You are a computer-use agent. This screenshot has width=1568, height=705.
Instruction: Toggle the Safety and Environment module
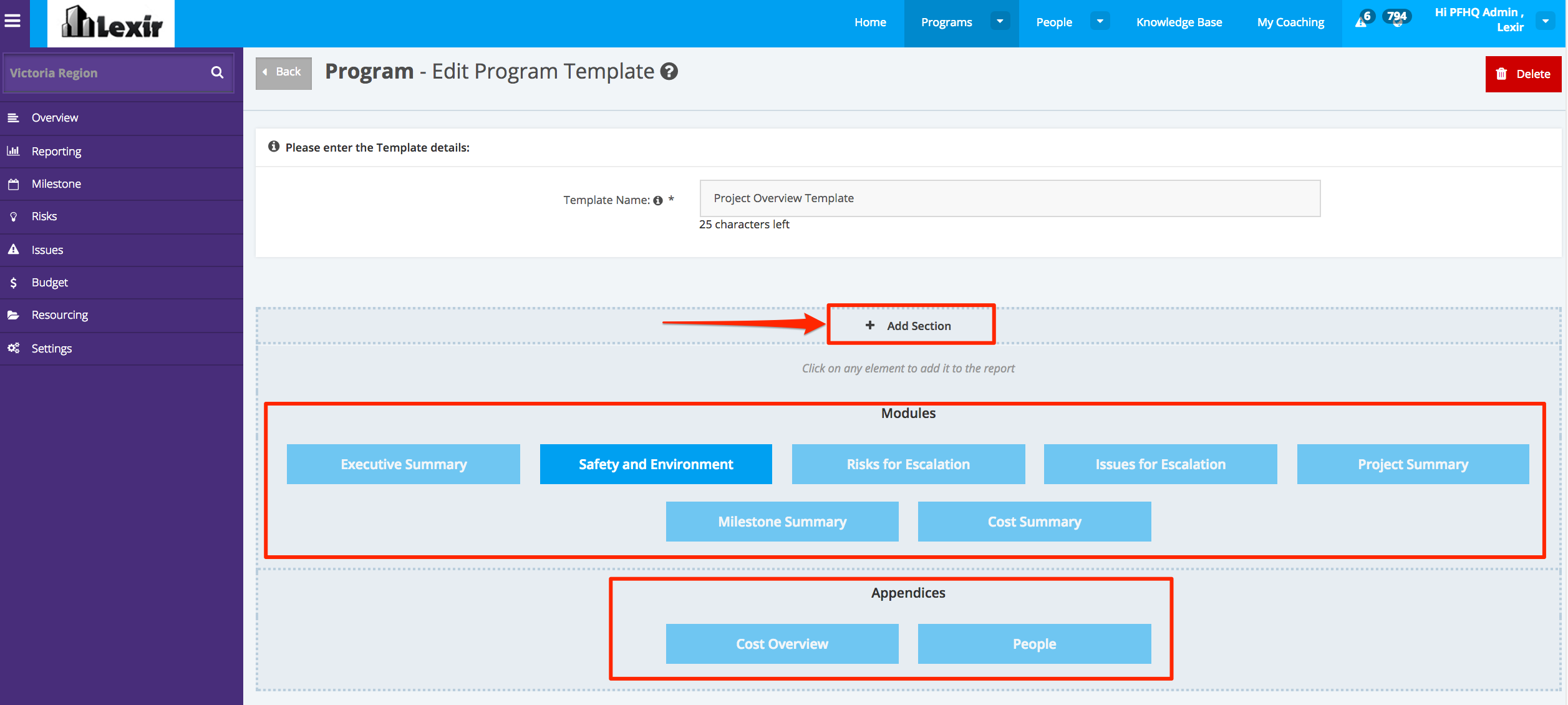pyautogui.click(x=656, y=464)
